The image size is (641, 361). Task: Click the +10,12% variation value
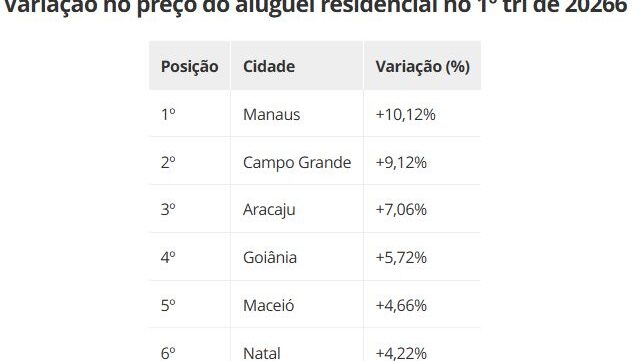point(406,114)
